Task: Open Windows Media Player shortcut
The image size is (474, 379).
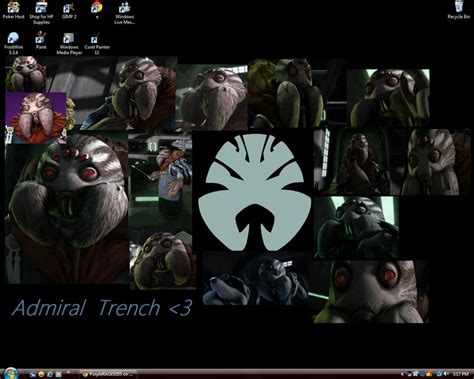Action: [x=69, y=43]
